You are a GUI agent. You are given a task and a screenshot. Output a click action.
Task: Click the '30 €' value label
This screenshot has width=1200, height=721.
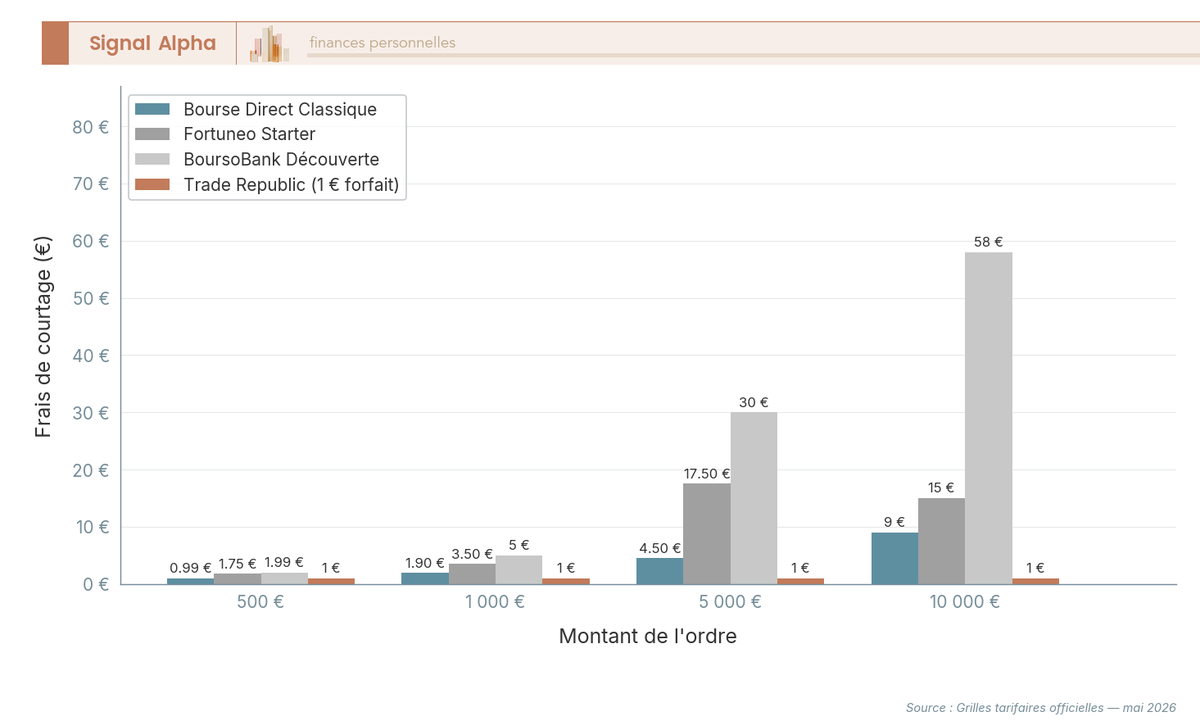(754, 402)
